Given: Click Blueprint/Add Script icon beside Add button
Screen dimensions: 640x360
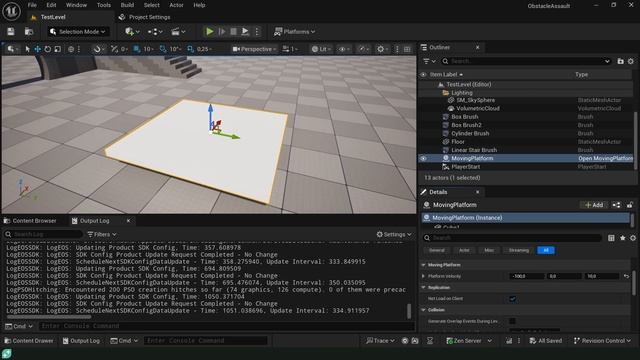Looking at the screenshot, I should point(616,205).
